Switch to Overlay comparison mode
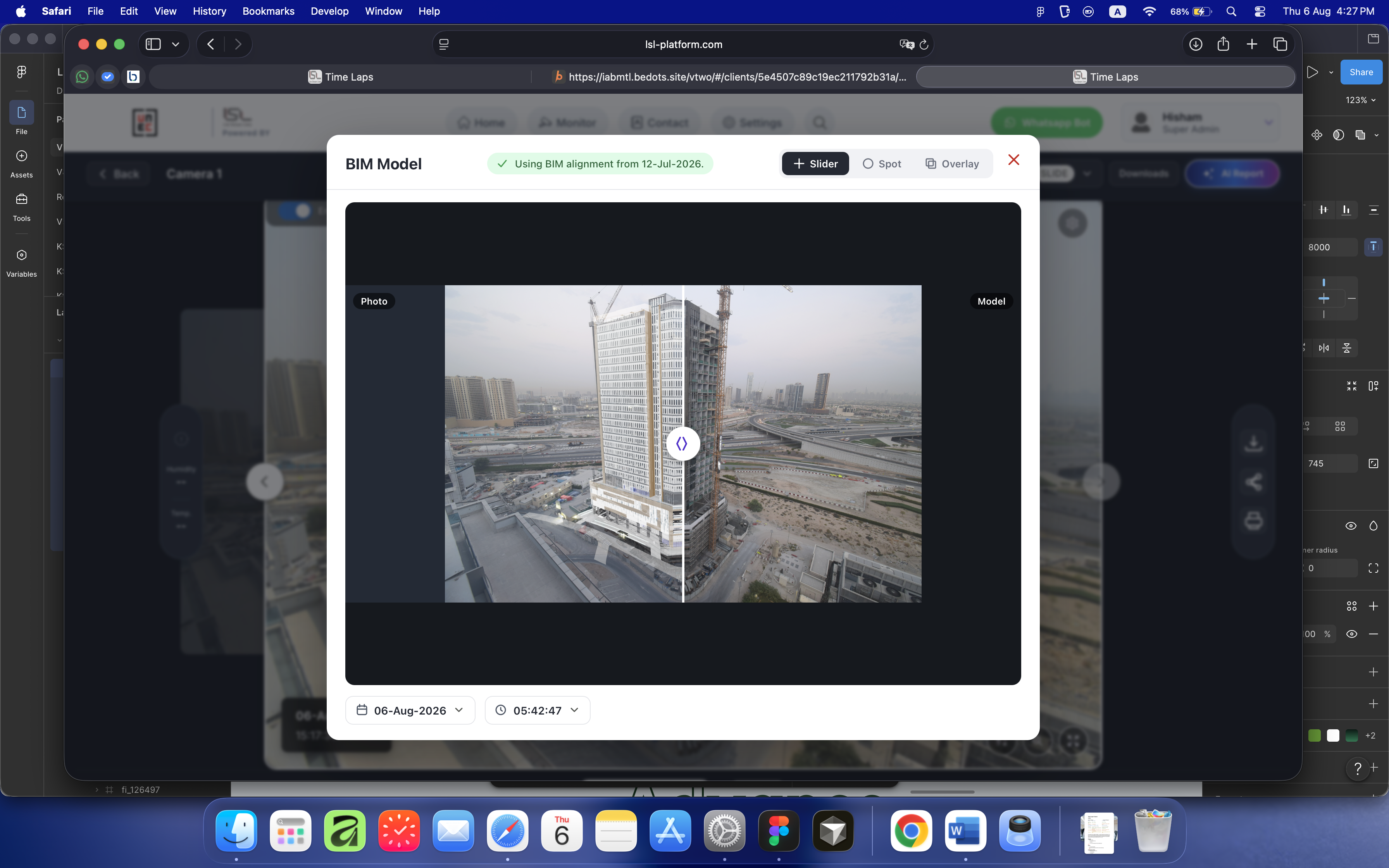The height and width of the screenshot is (868, 1389). [952, 164]
